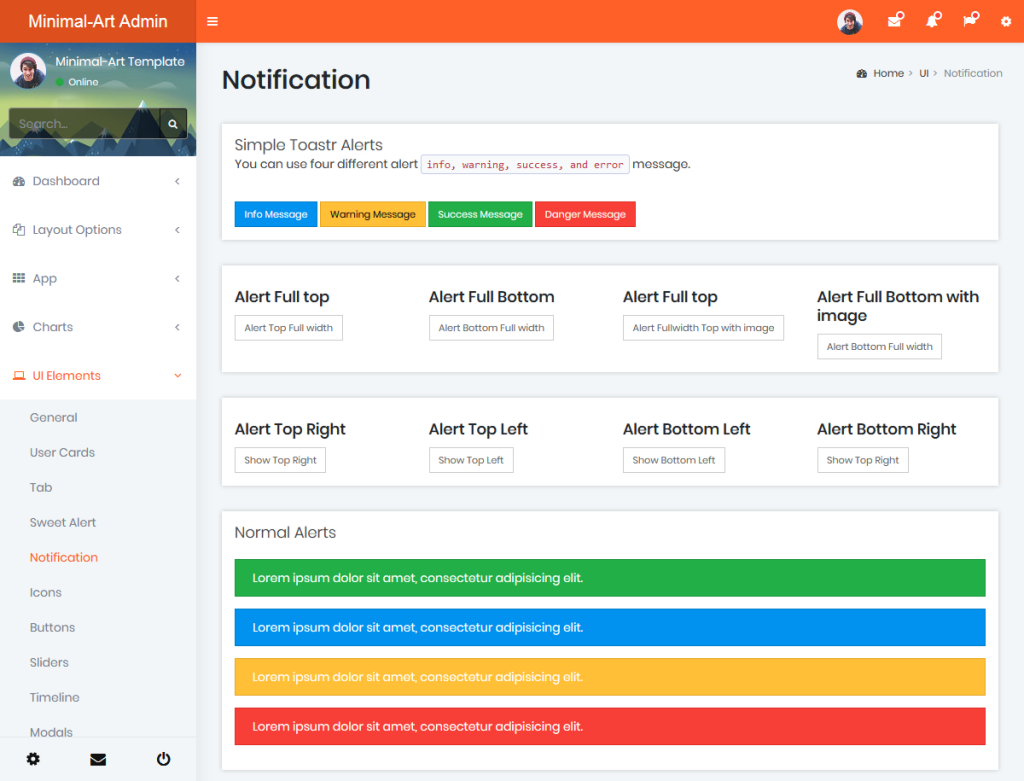Go to UI breadcrumb link
The width and height of the screenshot is (1024, 781).
coord(923,74)
